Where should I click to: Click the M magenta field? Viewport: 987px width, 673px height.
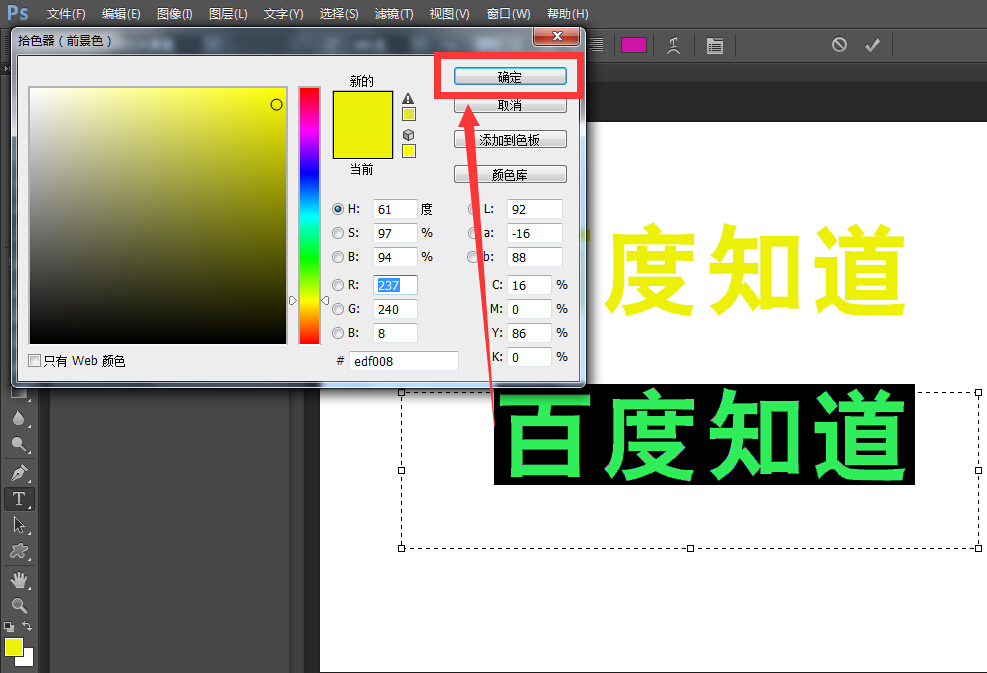pyautogui.click(x=529, y=309)
